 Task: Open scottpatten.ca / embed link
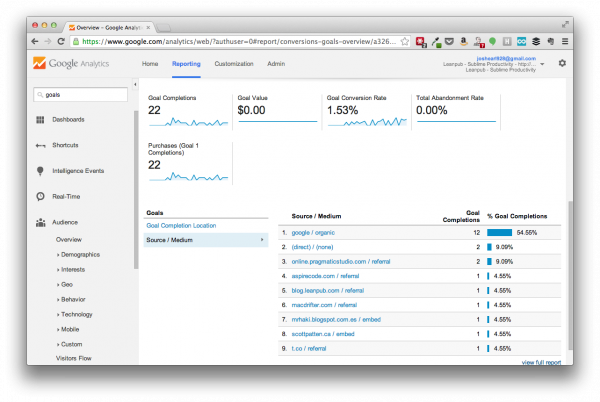pos(323,334)
